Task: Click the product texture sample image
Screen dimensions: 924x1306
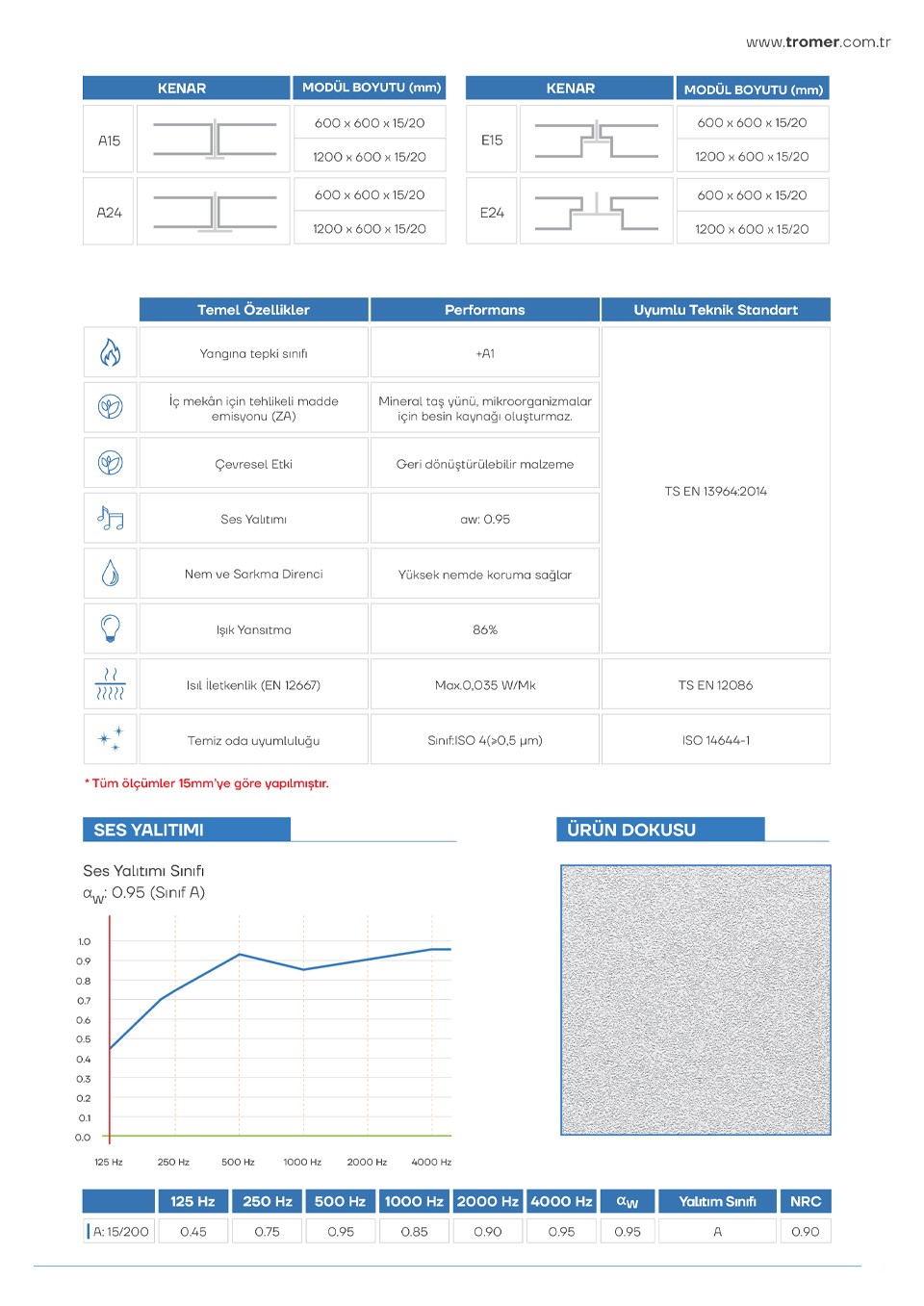Action: click(695, 1000)
